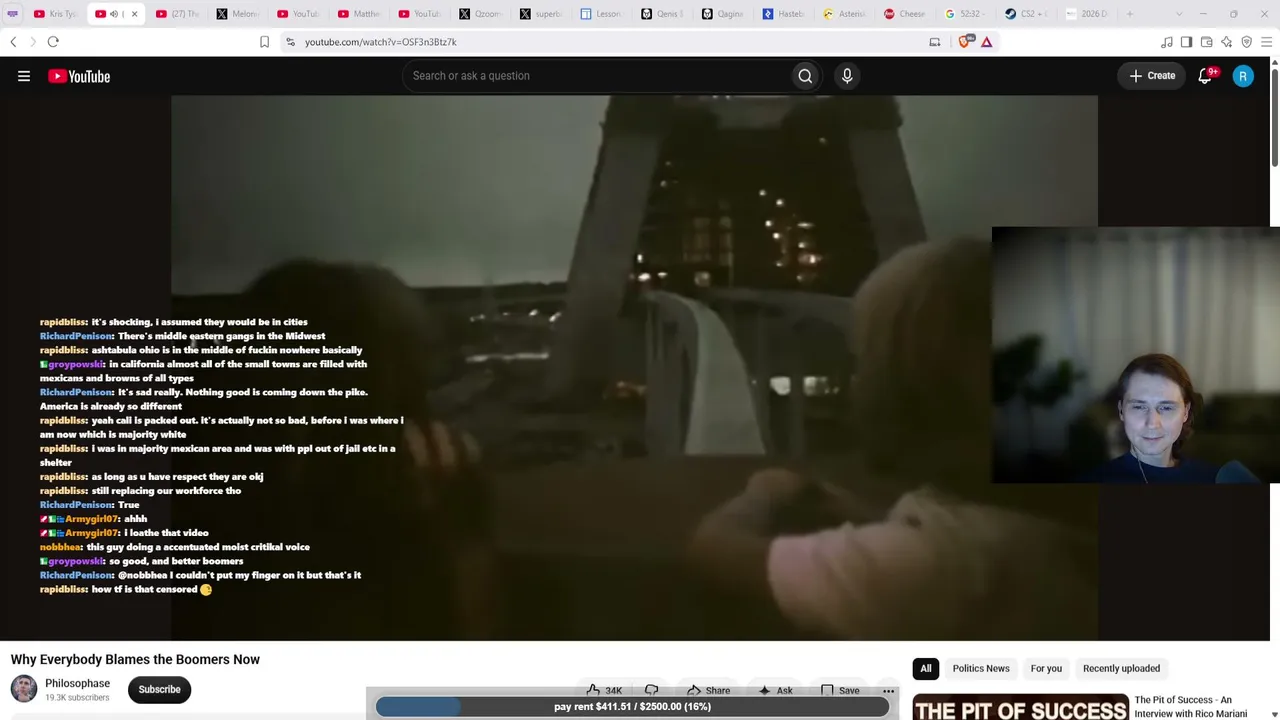Open The Pit of Success video thumbnail

[1020, 707]
